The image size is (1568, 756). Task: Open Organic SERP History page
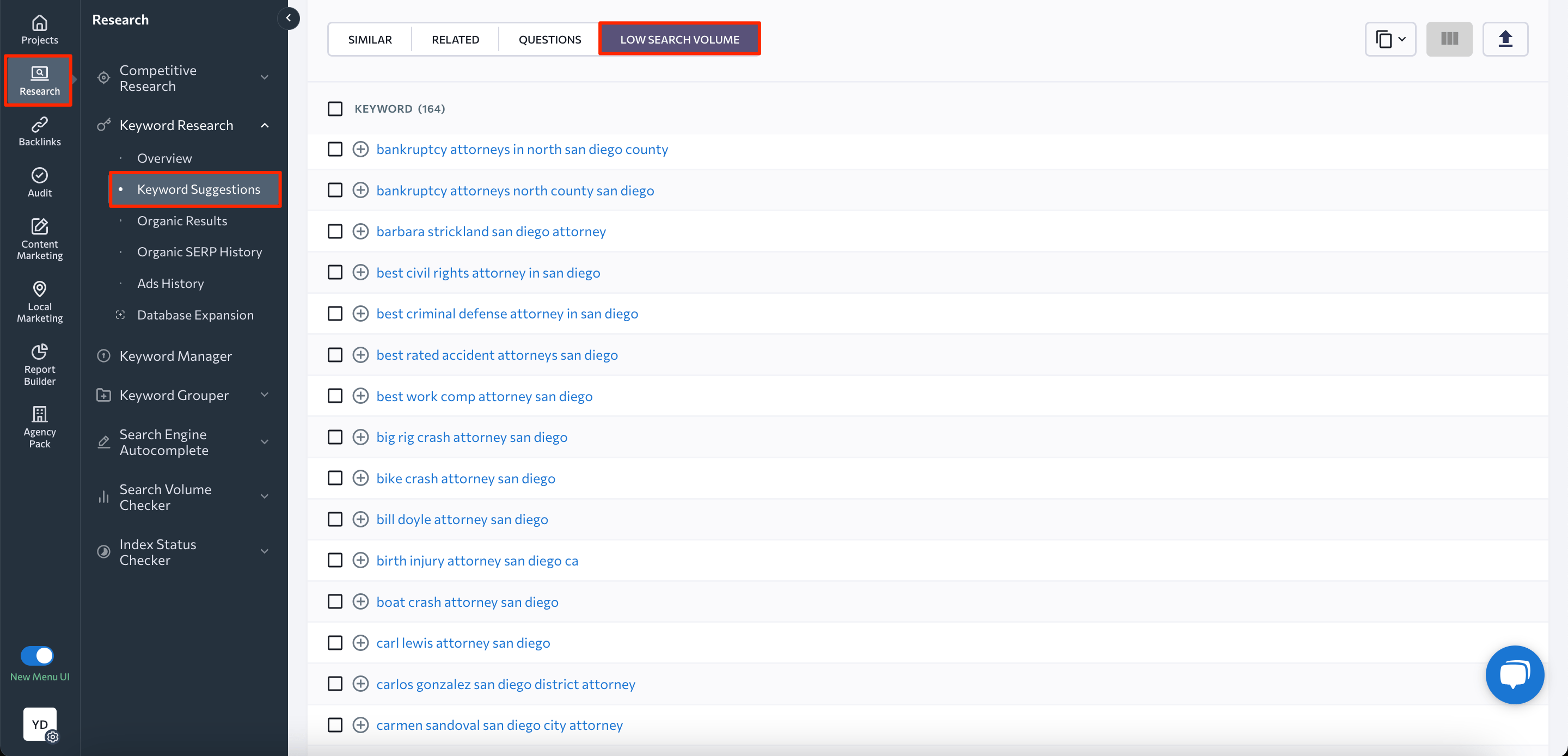coord(199,252)
